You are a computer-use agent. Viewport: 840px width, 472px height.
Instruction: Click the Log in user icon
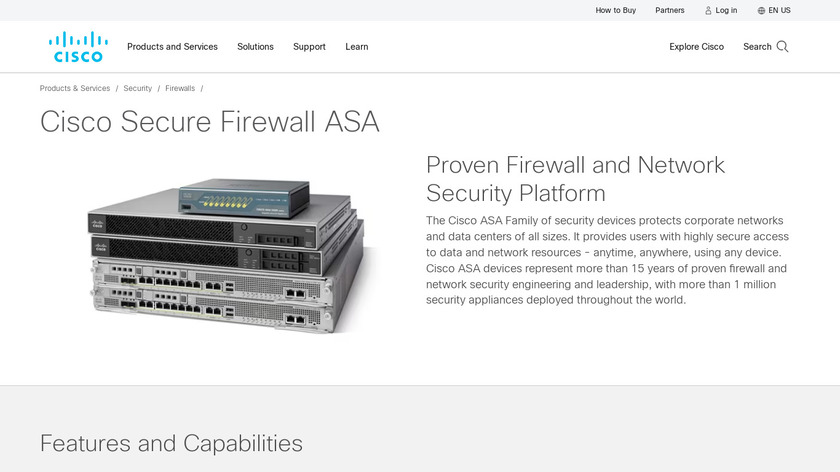click(708, 11)
